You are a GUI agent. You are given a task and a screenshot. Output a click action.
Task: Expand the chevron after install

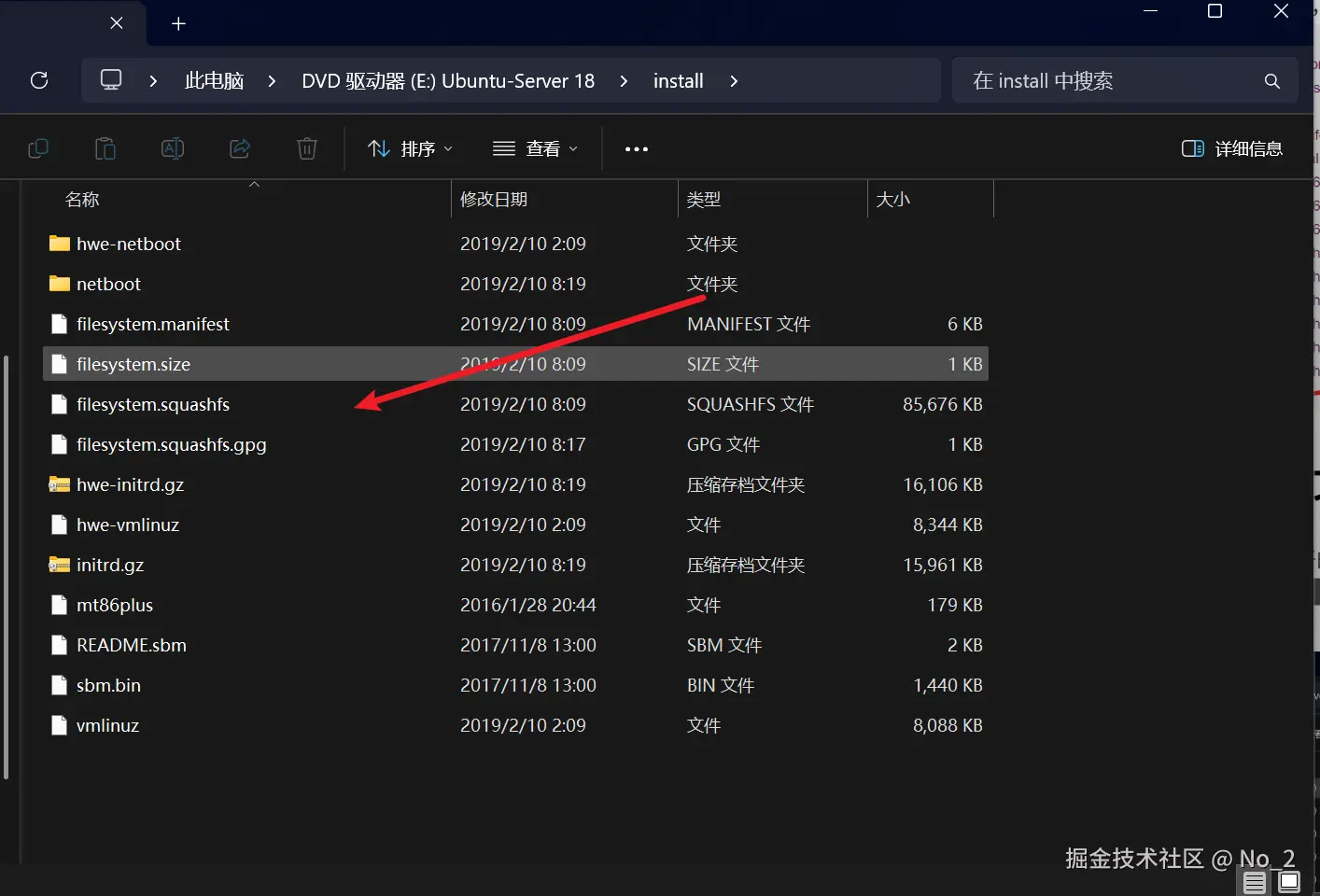click(734, 81)
